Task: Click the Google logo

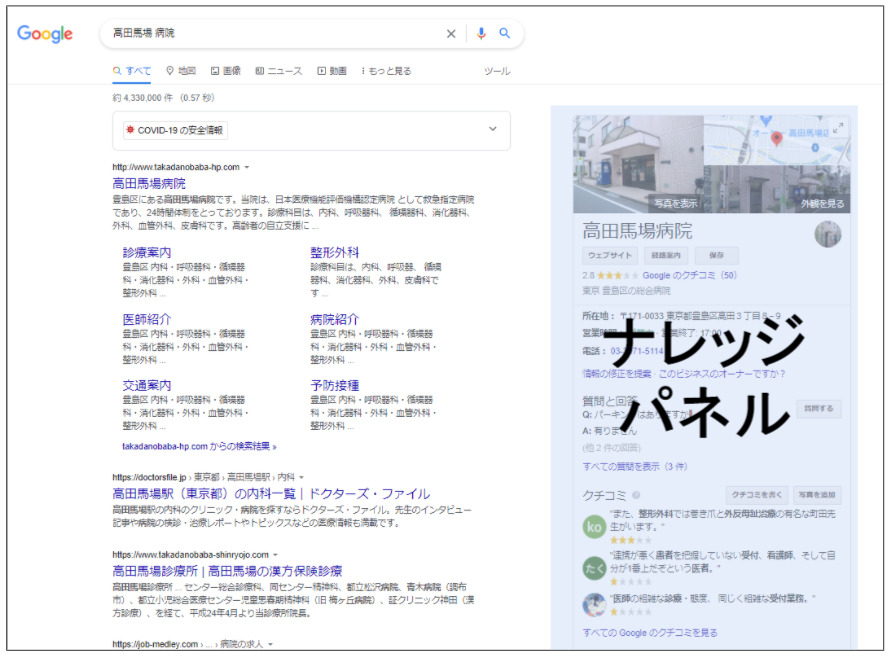Action: (x=45, y=33)
